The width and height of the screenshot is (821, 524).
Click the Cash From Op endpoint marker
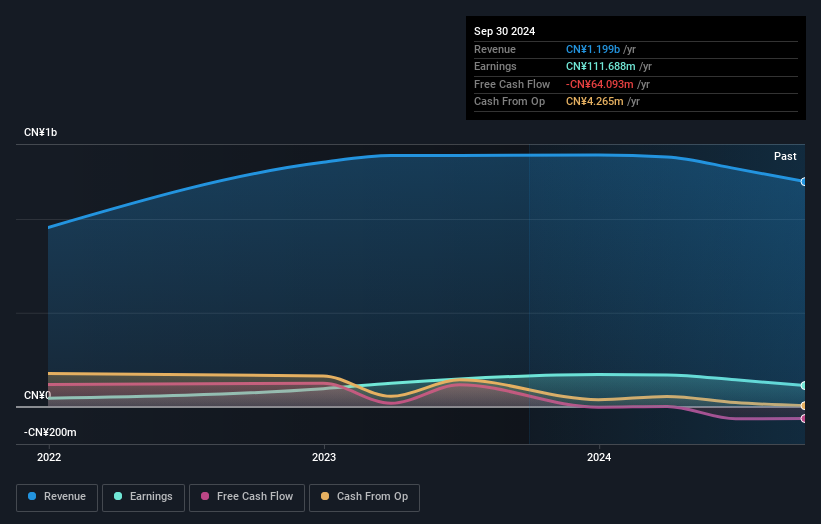(804, 406)
